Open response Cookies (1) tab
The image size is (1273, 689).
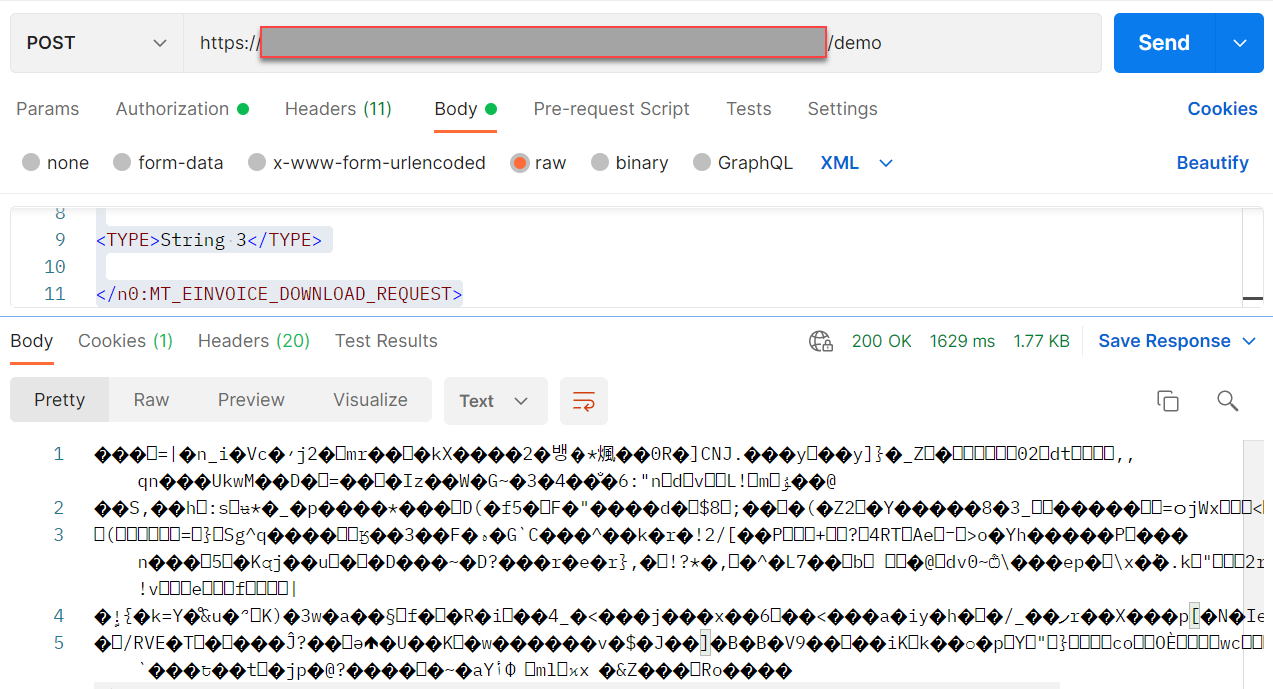tap(126, 341)
